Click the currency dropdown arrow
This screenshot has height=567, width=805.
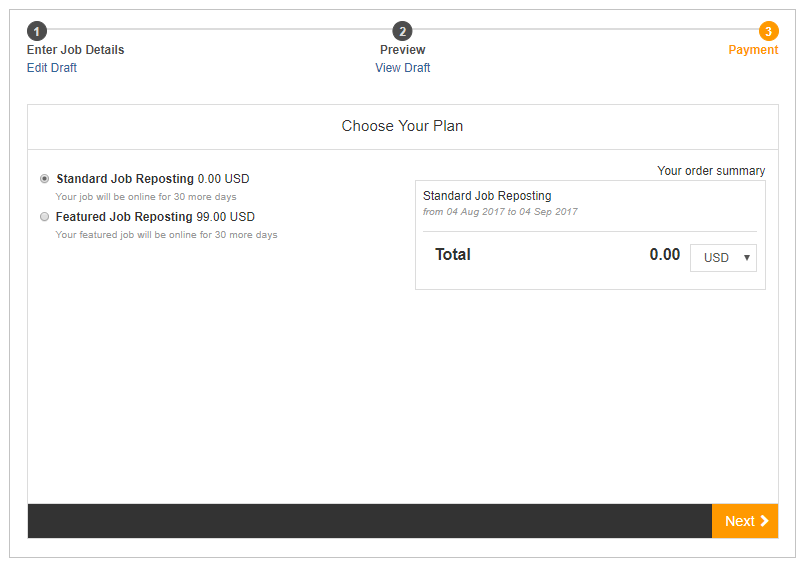point(747,258)
